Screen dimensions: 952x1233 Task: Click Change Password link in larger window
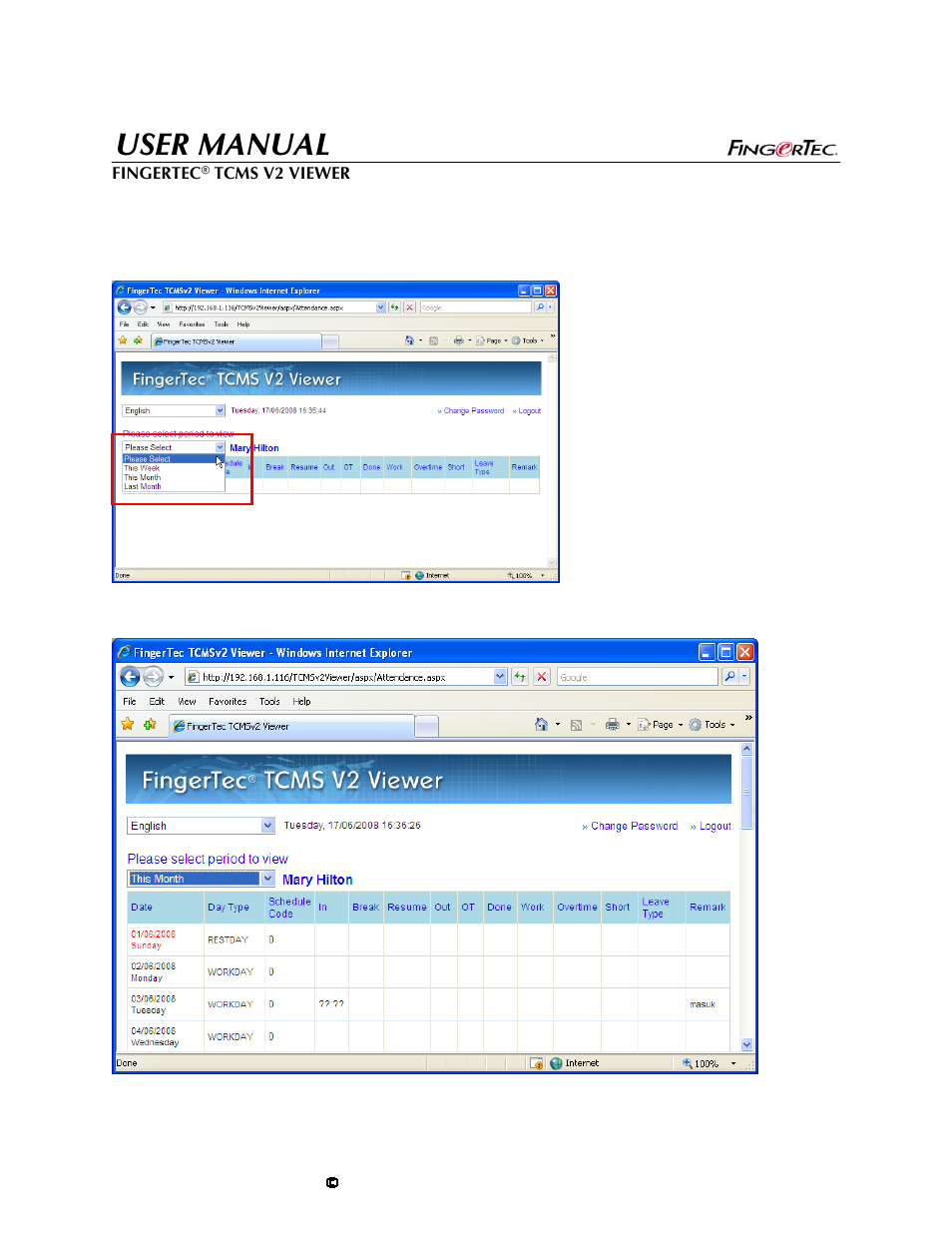point(634,827)
